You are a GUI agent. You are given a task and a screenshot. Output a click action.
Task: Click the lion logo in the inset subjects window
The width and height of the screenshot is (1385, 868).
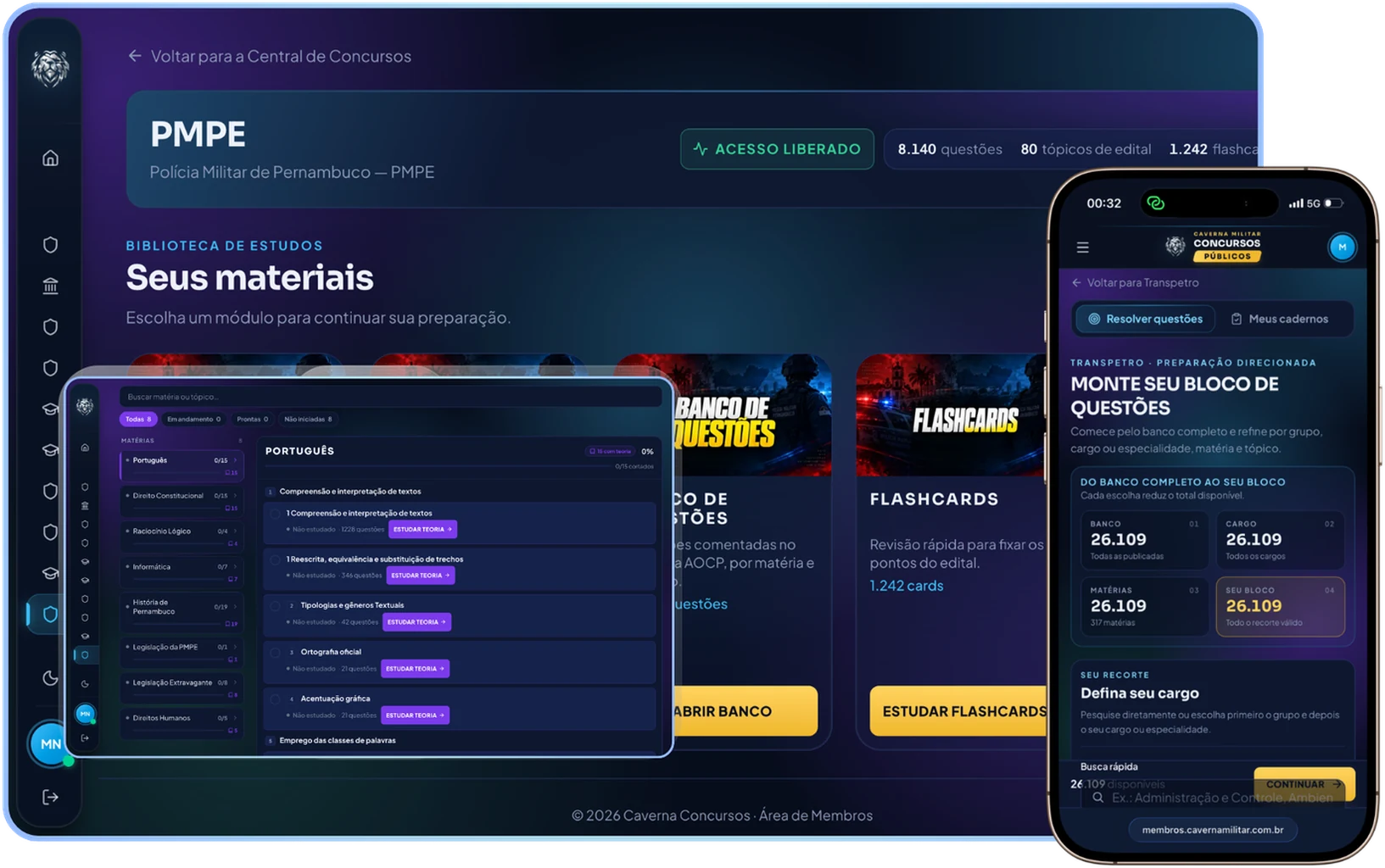click(x=85, y=406)
